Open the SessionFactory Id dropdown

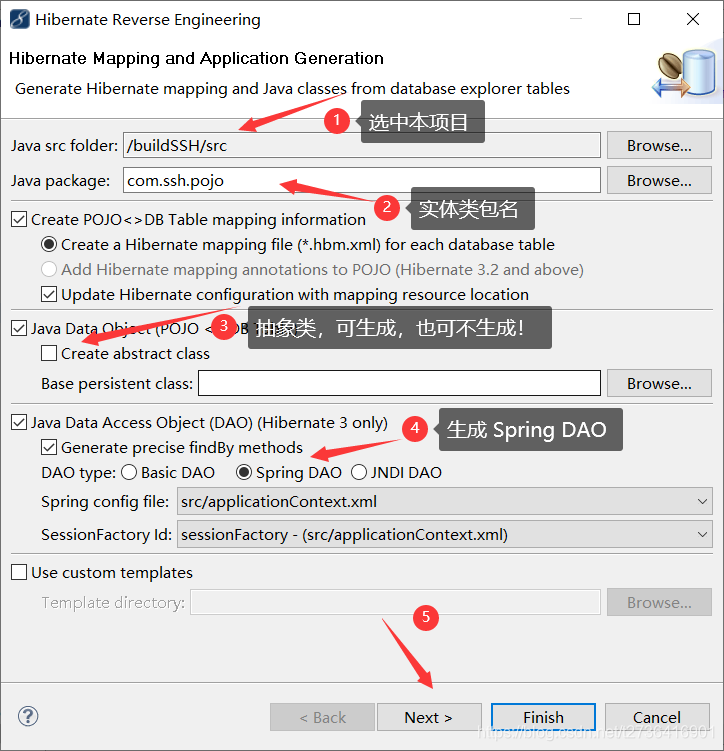coord(445,535)
